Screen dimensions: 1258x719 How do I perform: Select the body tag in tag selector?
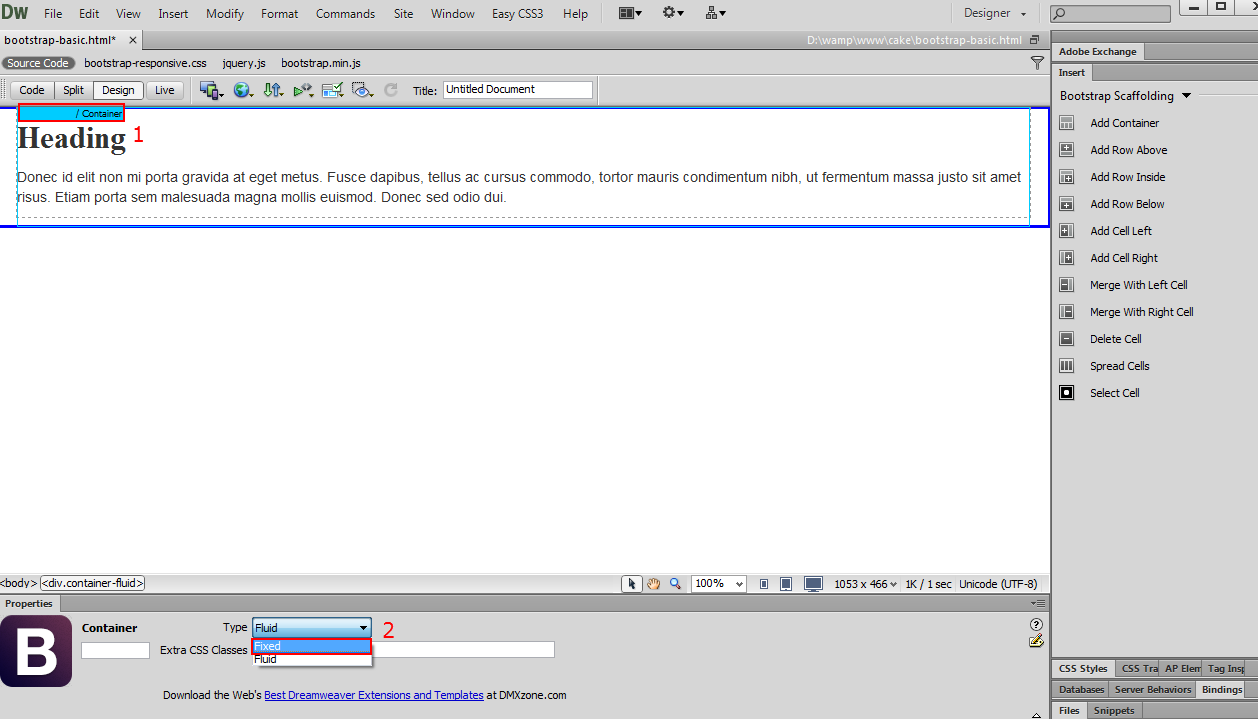pyautogui.click(x=19, y=583)
